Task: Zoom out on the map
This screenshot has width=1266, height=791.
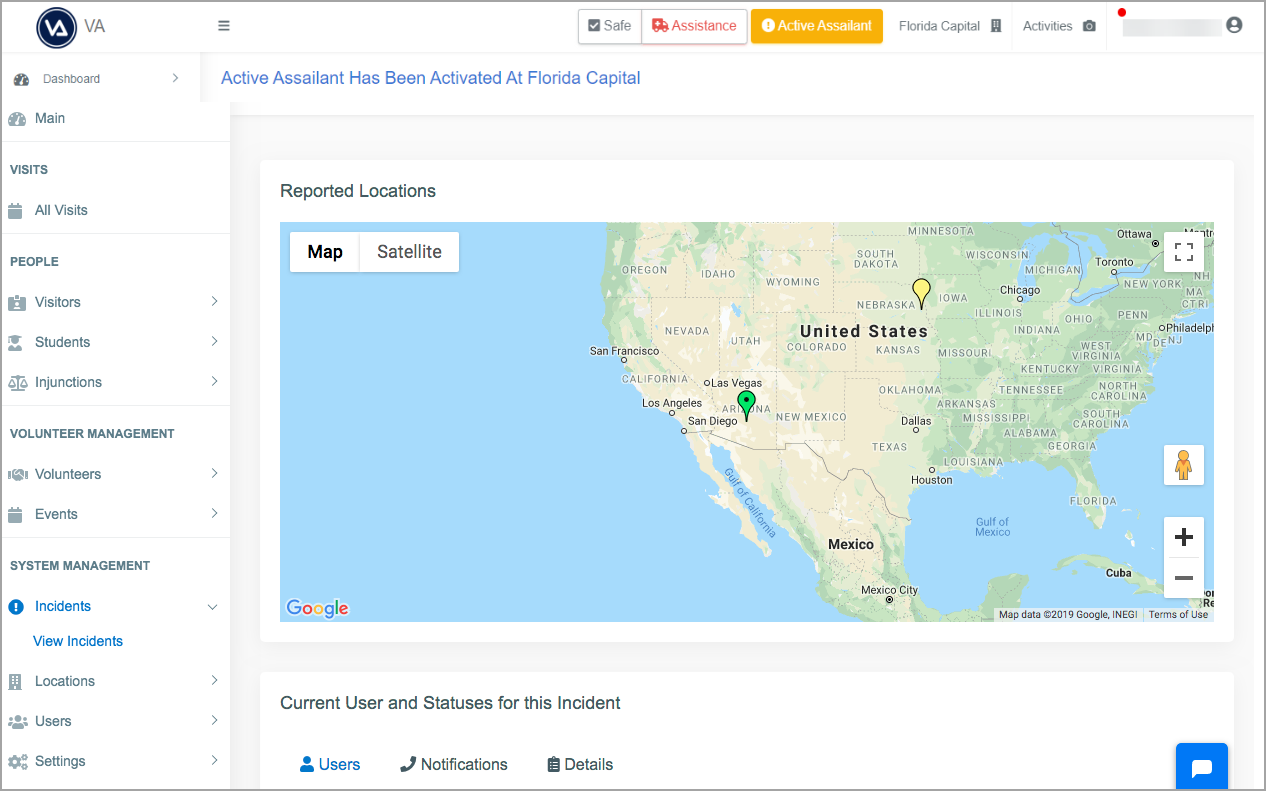Action: tap(1184, 578)
